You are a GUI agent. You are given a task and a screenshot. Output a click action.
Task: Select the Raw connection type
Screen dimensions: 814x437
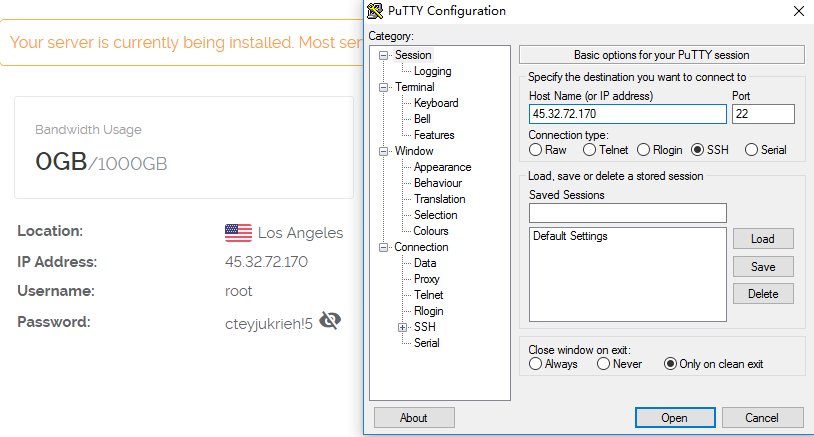[x=535, y=150]
